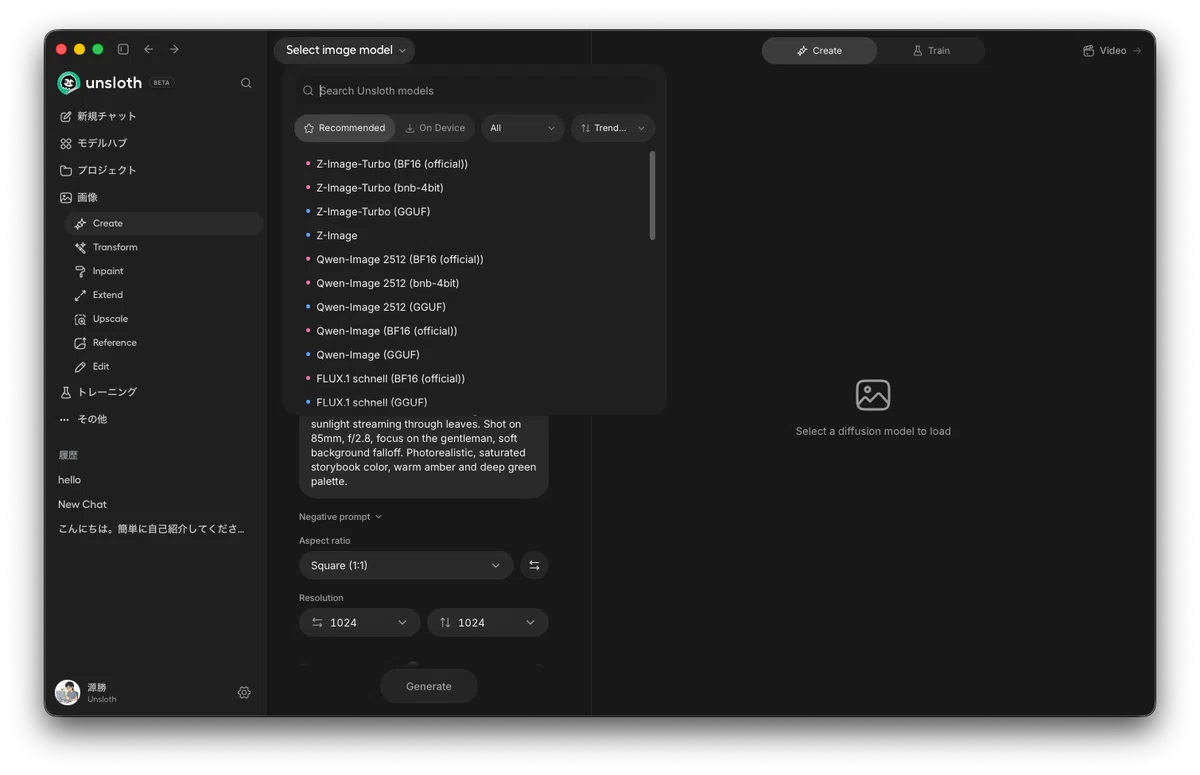Go forward with the right arrow

coord(174,49)
